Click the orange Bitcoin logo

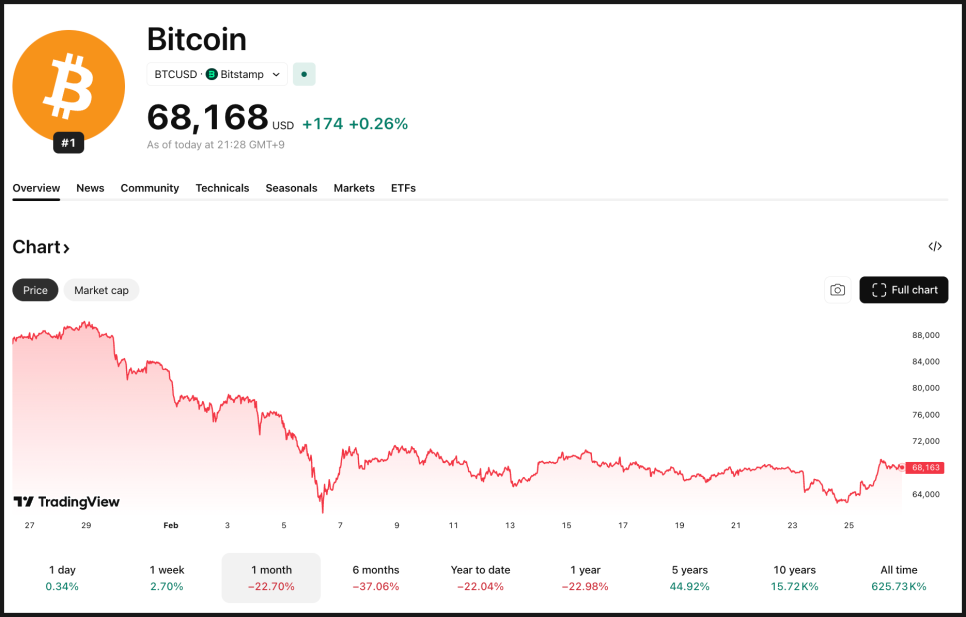tap(68, 86)
